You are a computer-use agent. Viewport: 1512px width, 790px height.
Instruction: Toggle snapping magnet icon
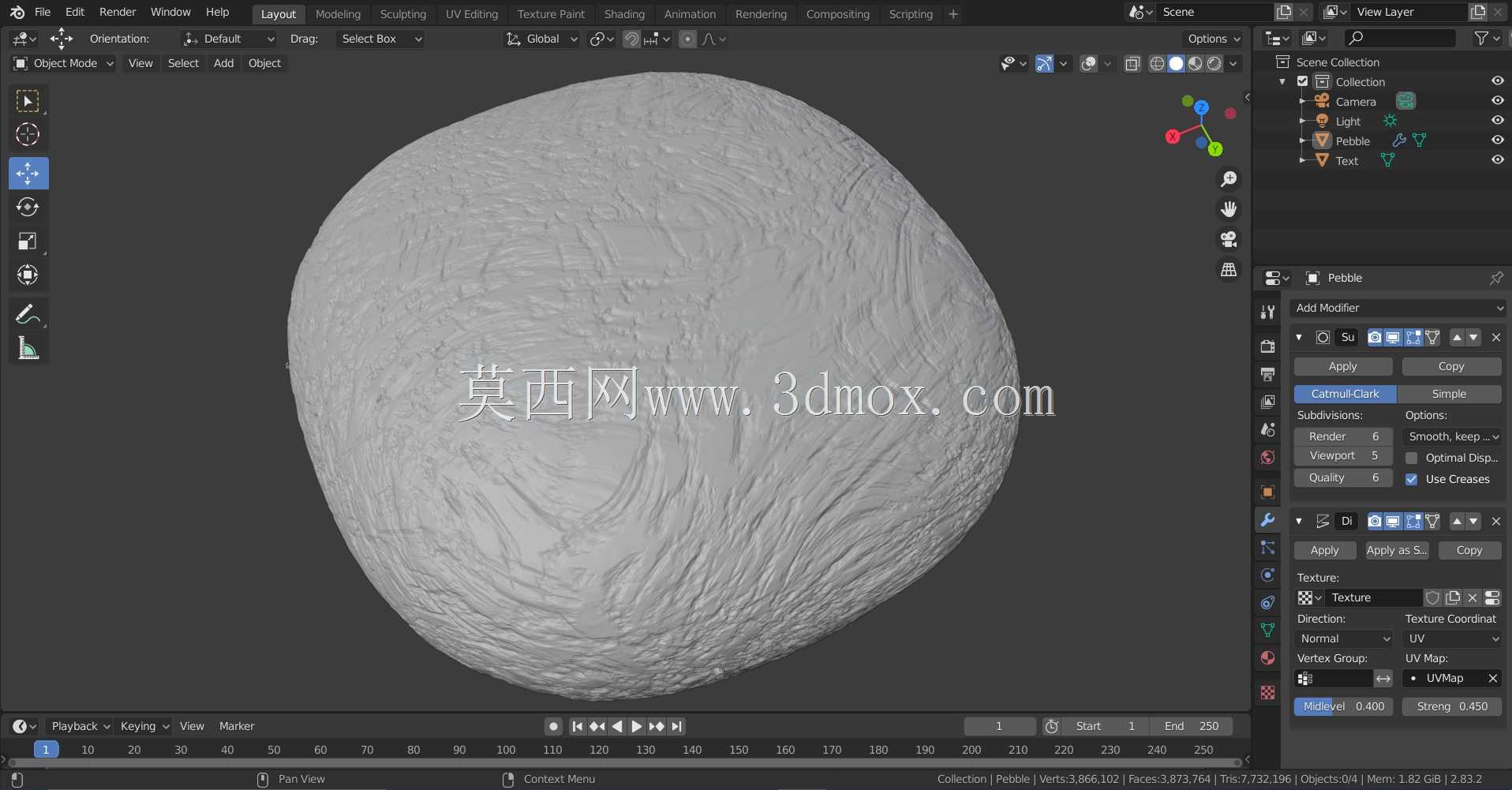pyautogui.click(x=631, y=39)
